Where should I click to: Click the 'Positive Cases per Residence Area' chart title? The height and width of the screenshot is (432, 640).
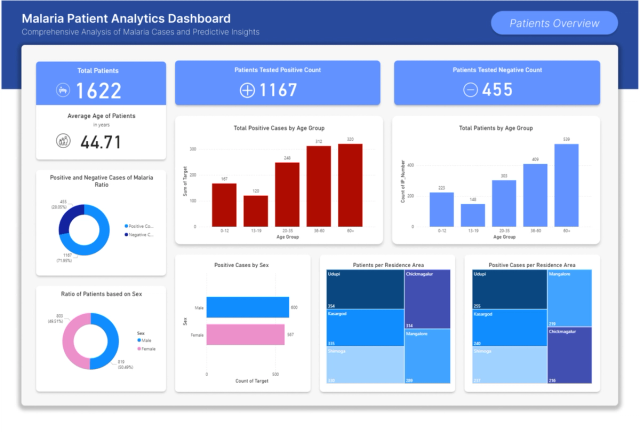532,265
